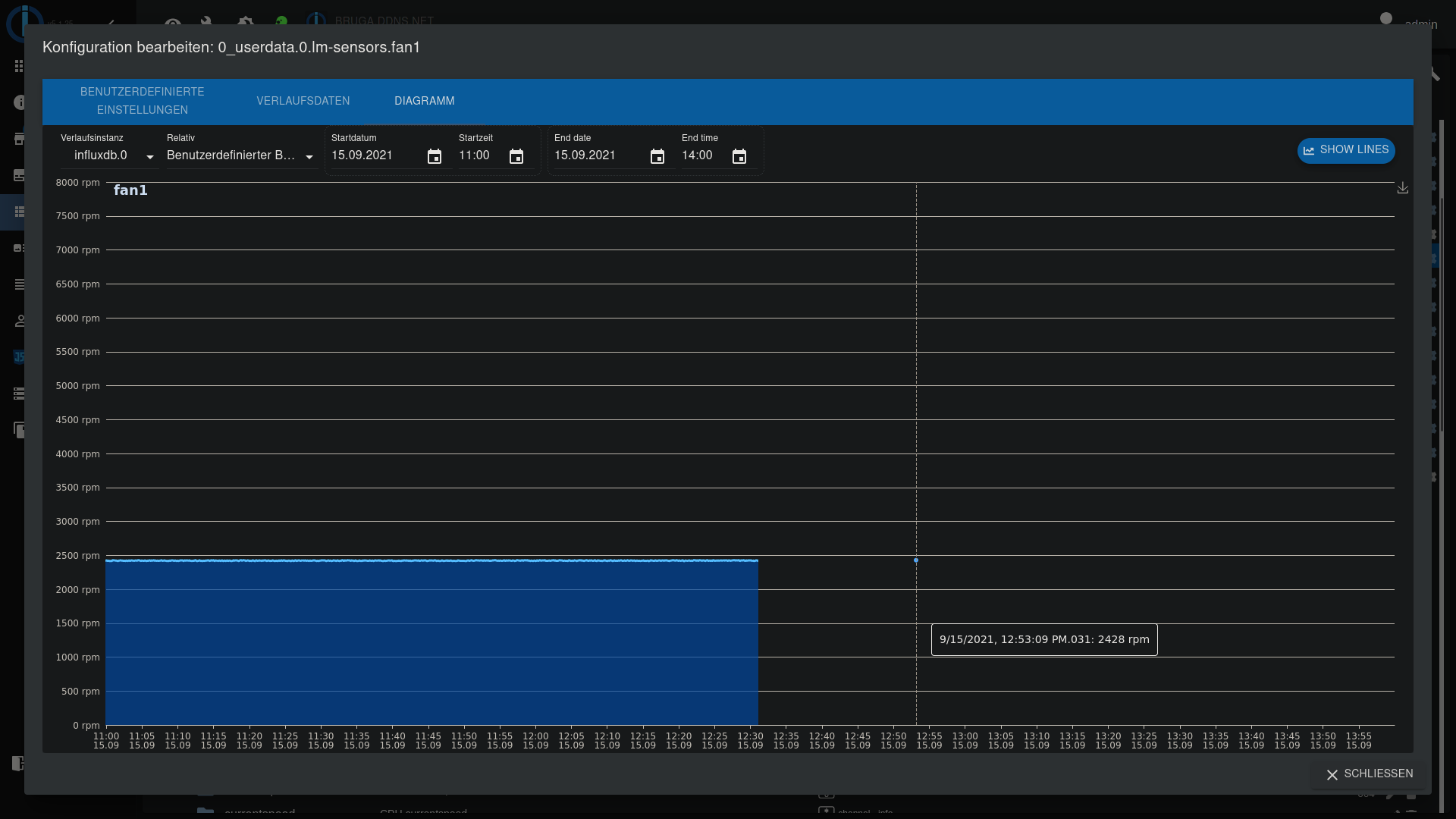Open the calendar picker next to Startdatum
This screenshot has height=819, width=1456.
(x=434, y=156)
